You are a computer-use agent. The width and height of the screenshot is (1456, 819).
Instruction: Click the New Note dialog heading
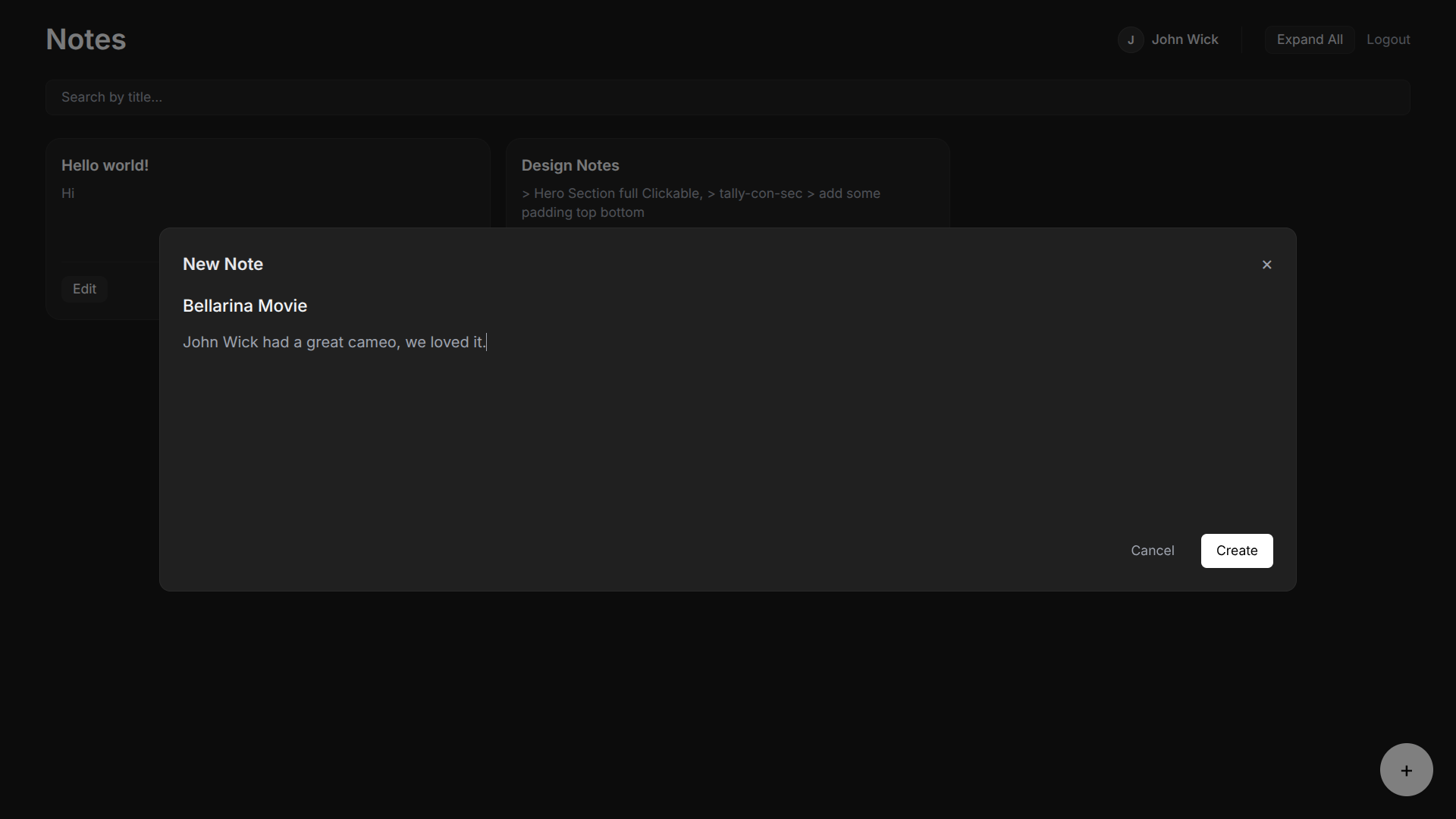click(x=223, y=264)
